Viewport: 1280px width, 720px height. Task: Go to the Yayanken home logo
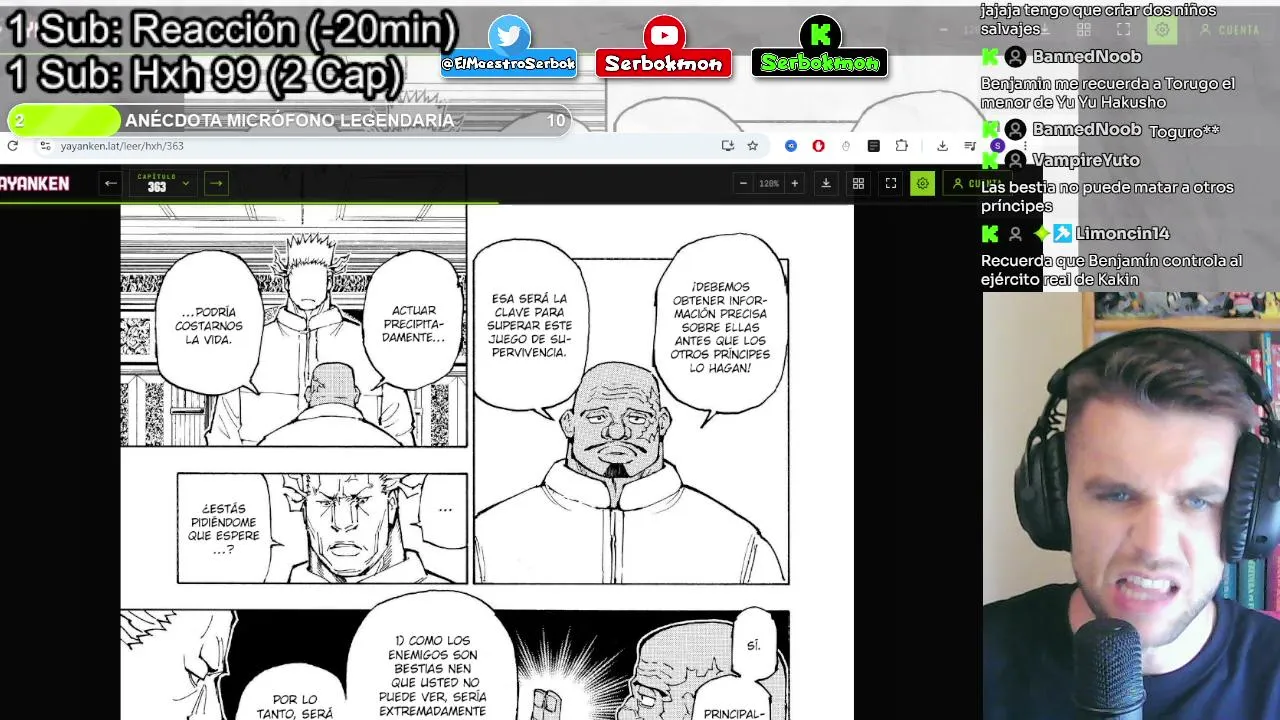point(35,184)
